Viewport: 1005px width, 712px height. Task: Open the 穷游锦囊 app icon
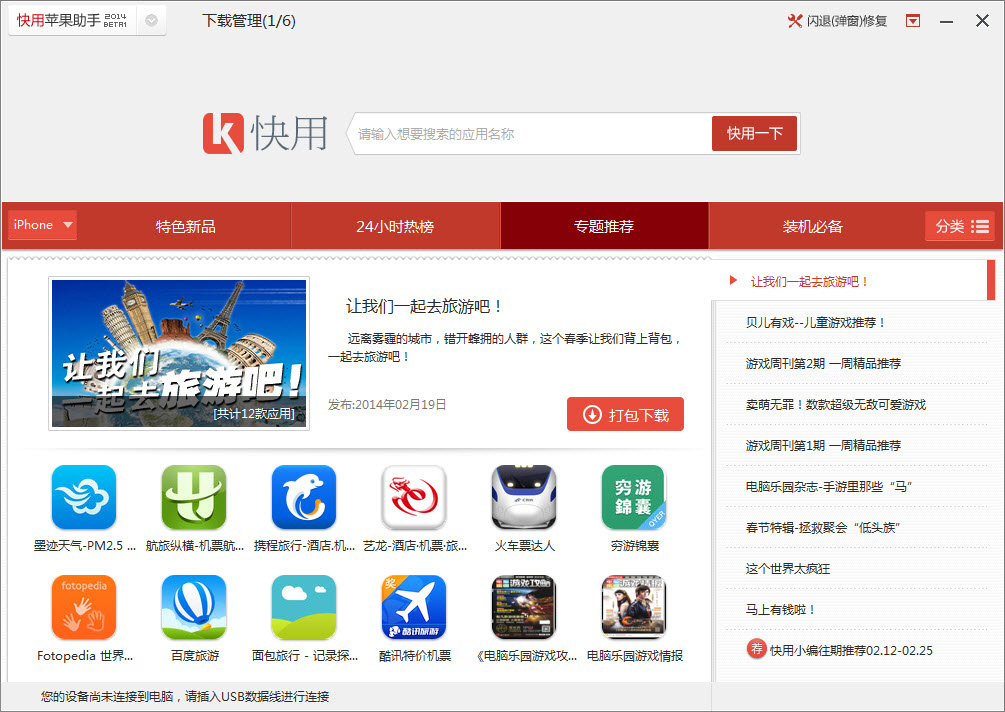pyautogui.click(x=634, y=497)
